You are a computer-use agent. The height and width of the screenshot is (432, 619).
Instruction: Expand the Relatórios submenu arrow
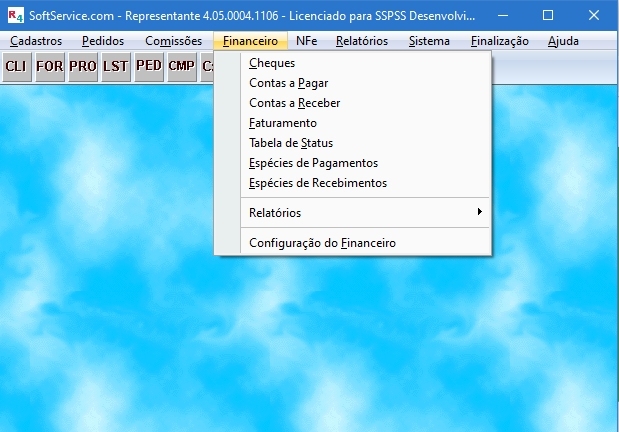pos(480,213)
